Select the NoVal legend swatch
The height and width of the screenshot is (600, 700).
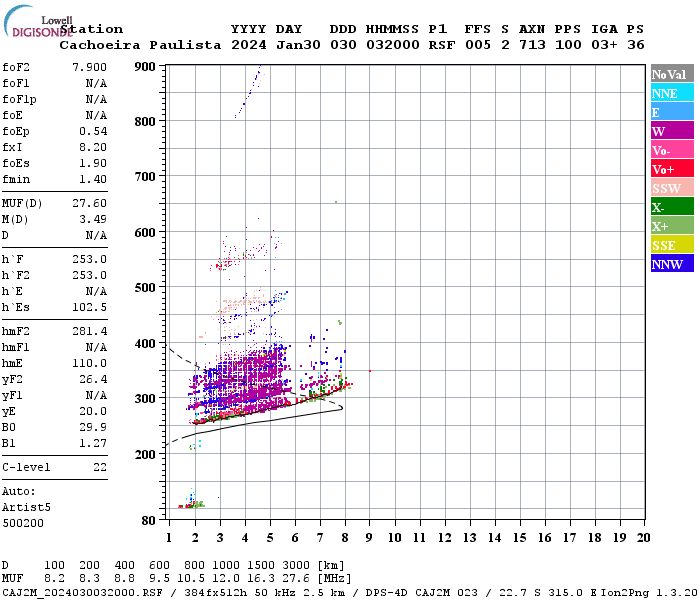point(672,74)
